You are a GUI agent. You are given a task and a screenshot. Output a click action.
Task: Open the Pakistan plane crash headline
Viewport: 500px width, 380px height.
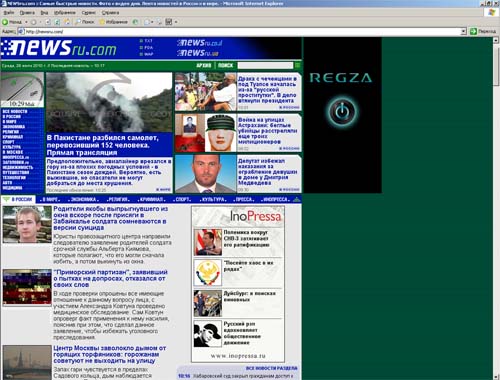click(x=102, y=145)
